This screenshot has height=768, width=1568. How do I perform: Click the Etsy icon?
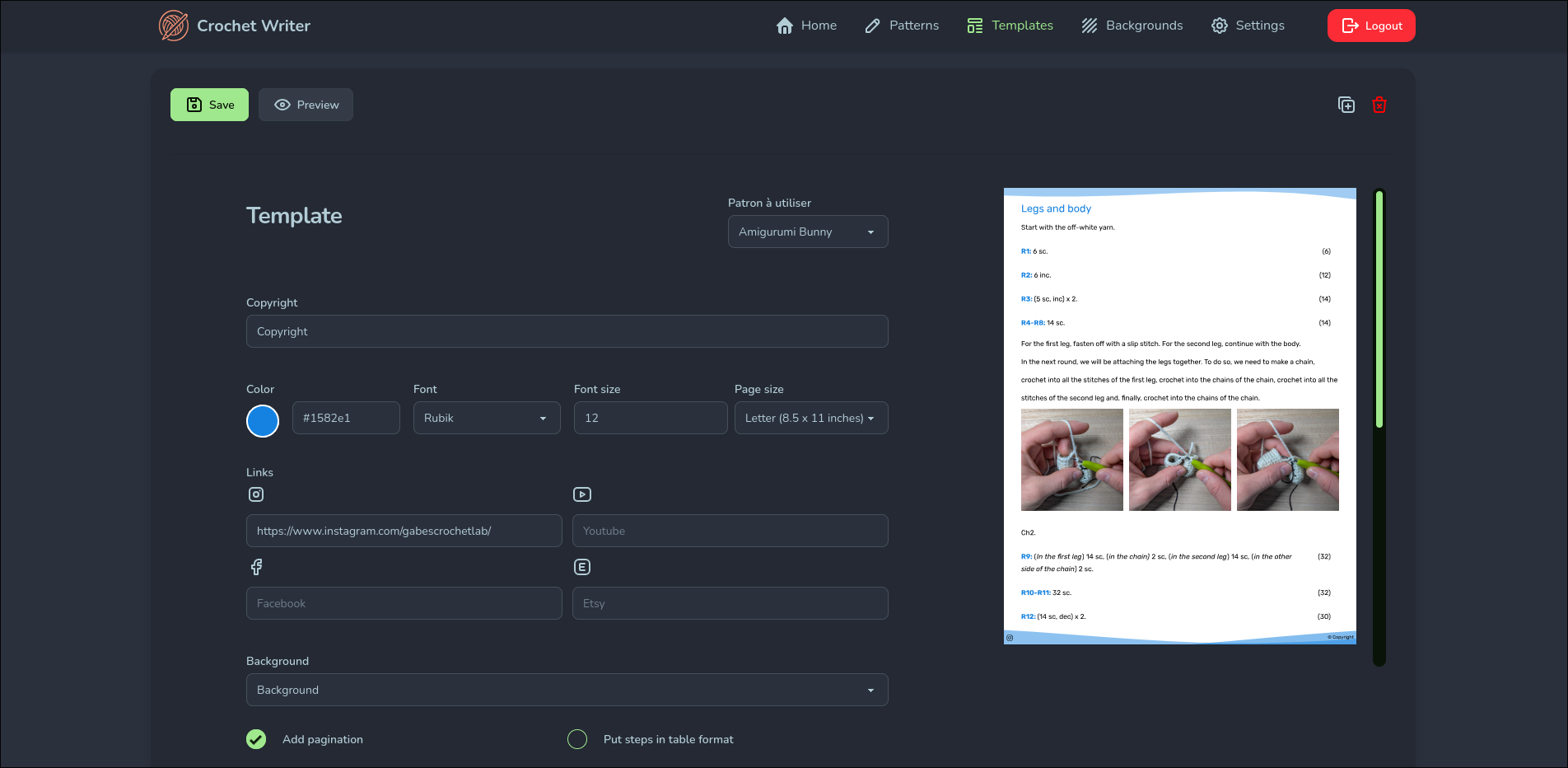point(582,567)
